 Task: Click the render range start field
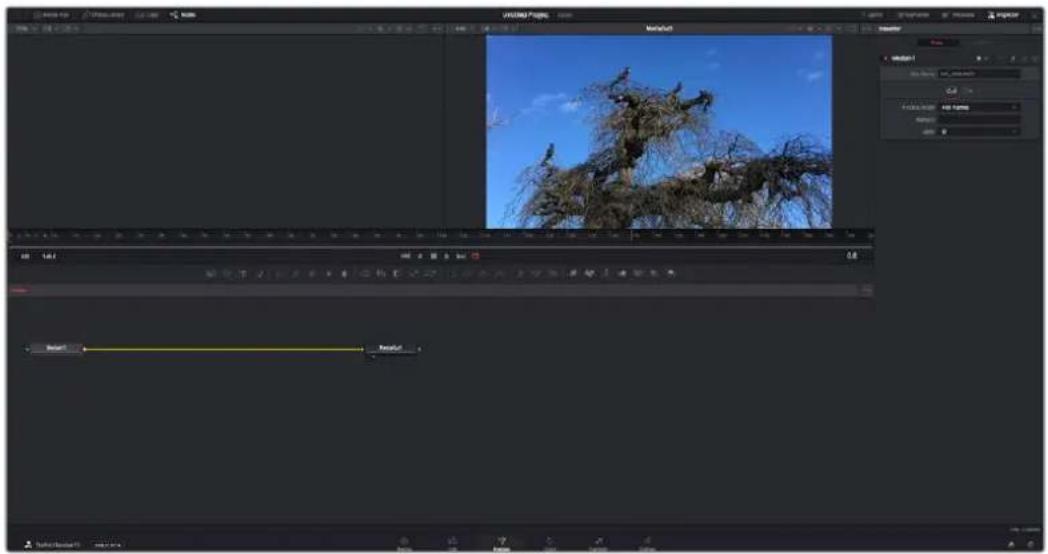point(25,256)
